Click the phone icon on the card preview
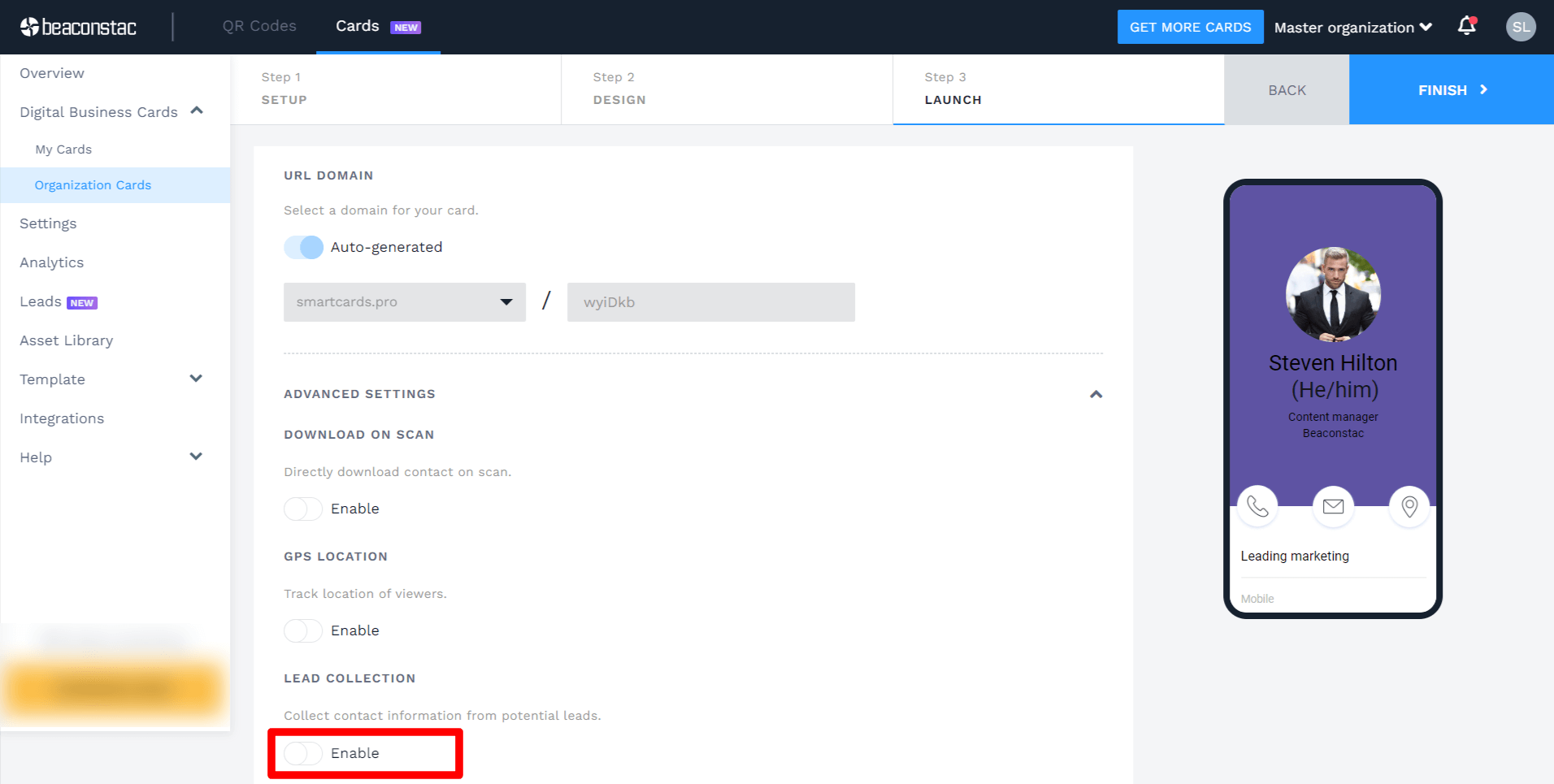Image resolution: width=1554 pixels, height=784 pixels. click(x=1257, y=507)
